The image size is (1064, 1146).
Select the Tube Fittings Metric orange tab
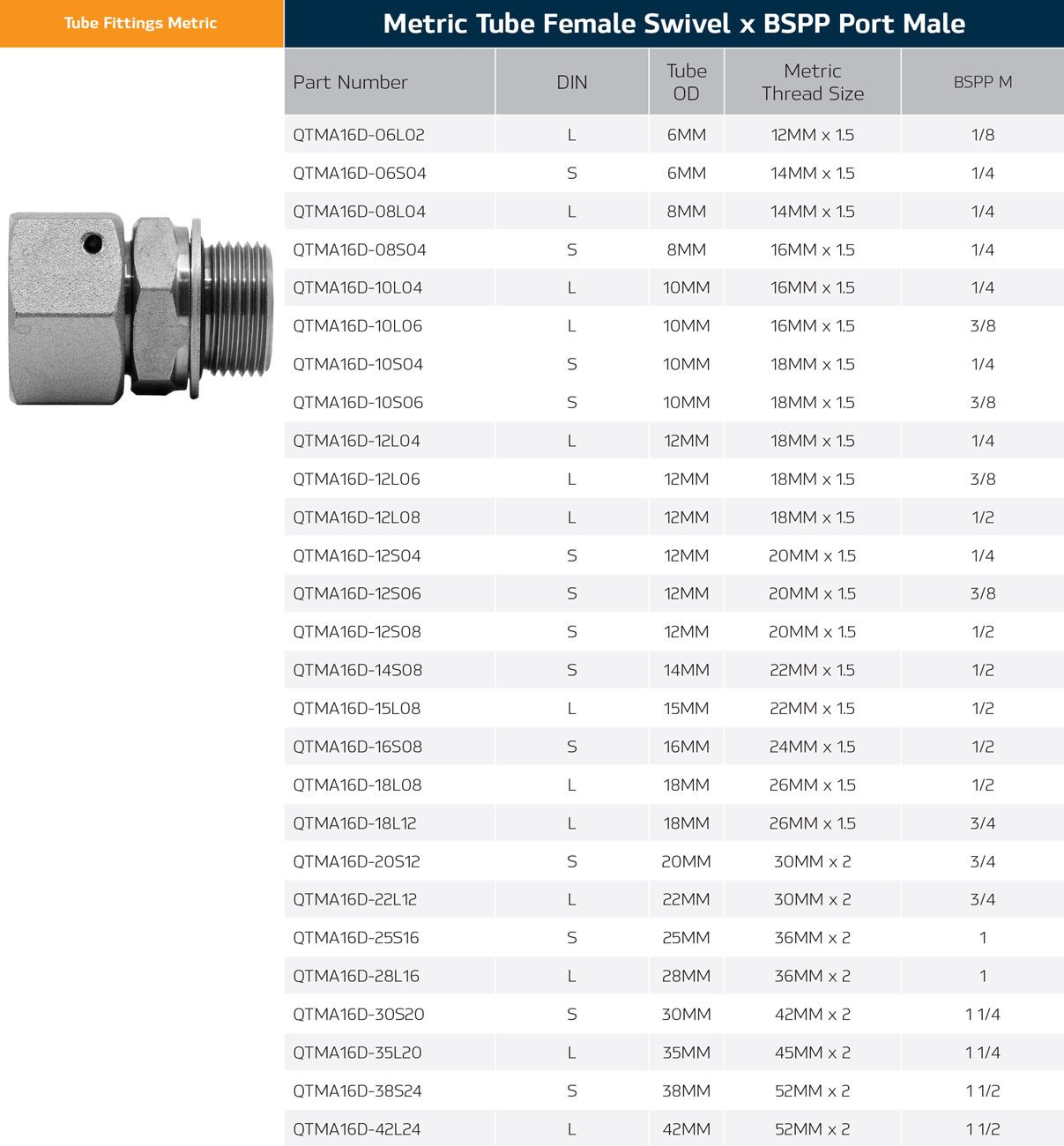tap(141, 24)
